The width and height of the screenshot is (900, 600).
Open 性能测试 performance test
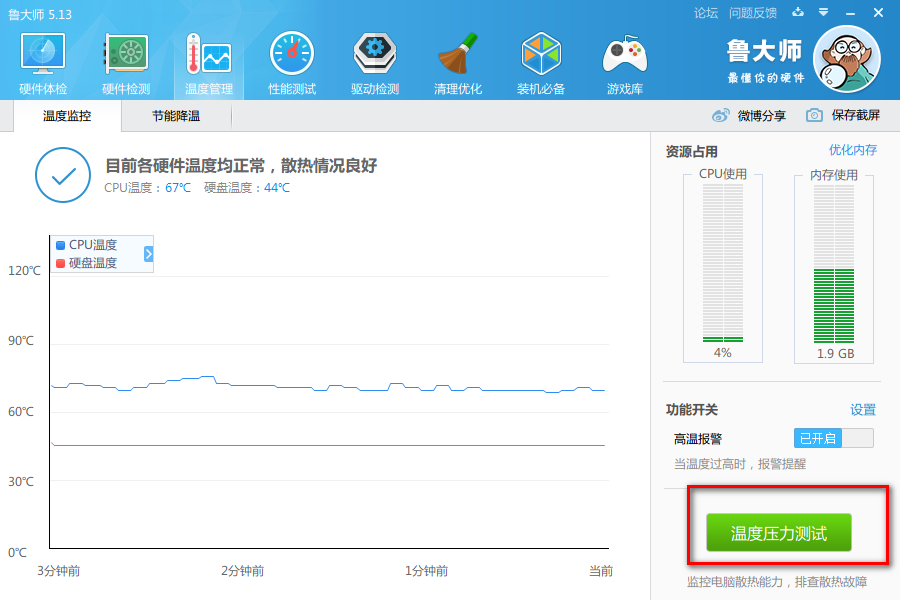point(292,63)
